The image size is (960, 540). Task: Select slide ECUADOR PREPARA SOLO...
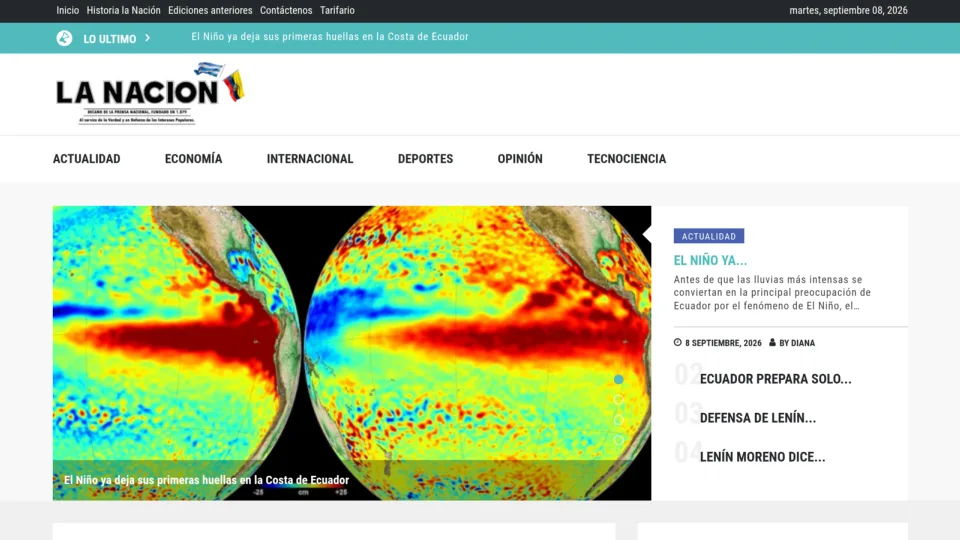(776, 379)
